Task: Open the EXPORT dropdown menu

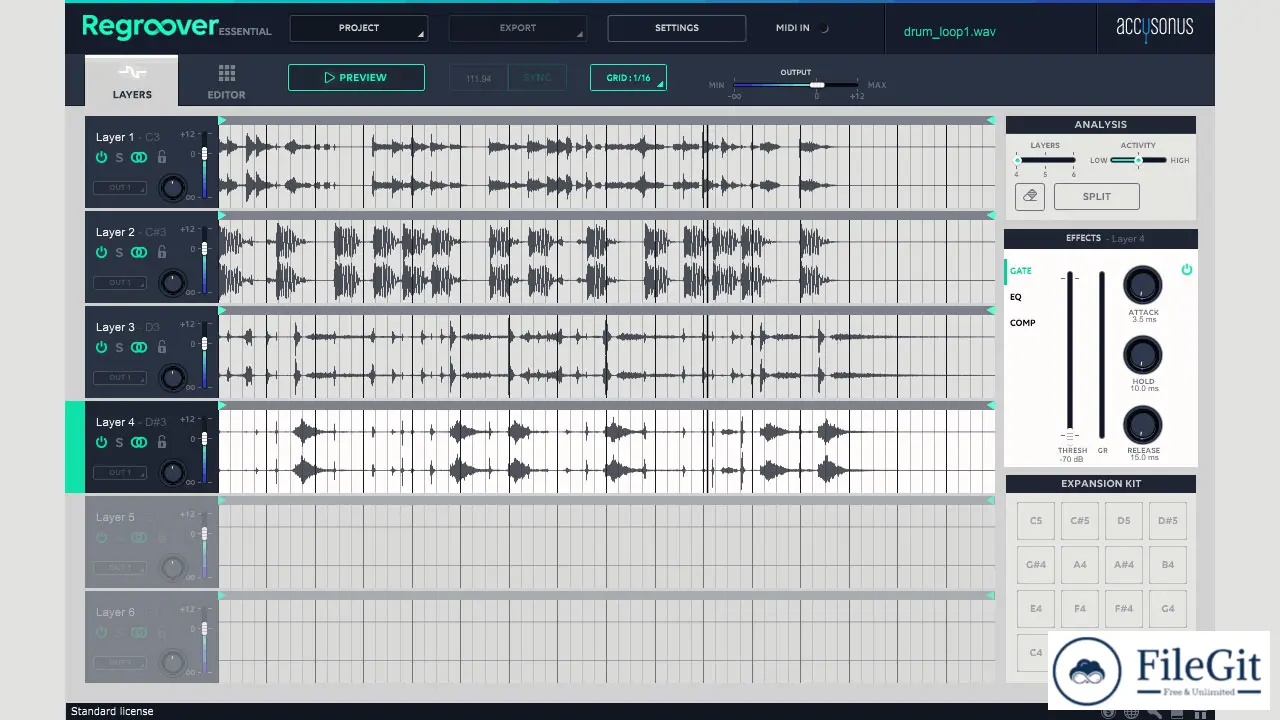Action: click(x=518, y=28)
